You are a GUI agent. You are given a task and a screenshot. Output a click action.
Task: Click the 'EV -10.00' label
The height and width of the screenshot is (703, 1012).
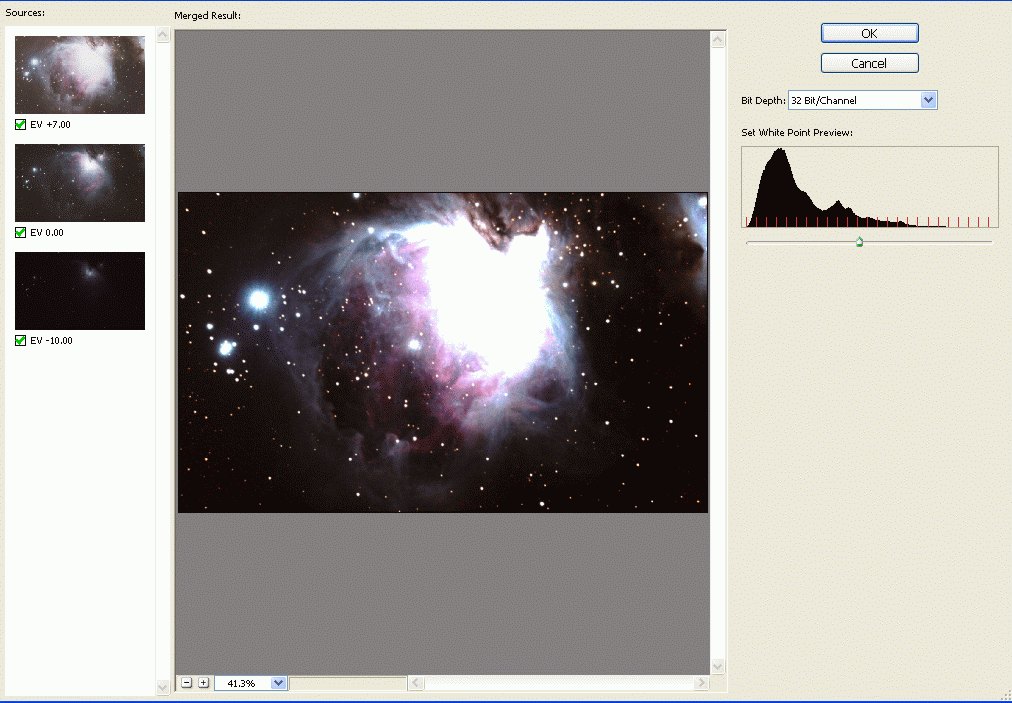[52, 340]
